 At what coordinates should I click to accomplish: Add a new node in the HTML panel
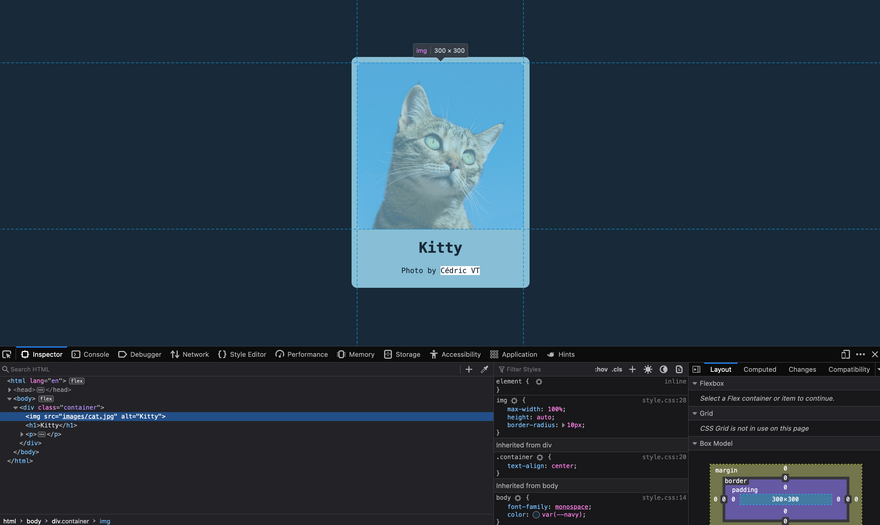pos(468,369)
